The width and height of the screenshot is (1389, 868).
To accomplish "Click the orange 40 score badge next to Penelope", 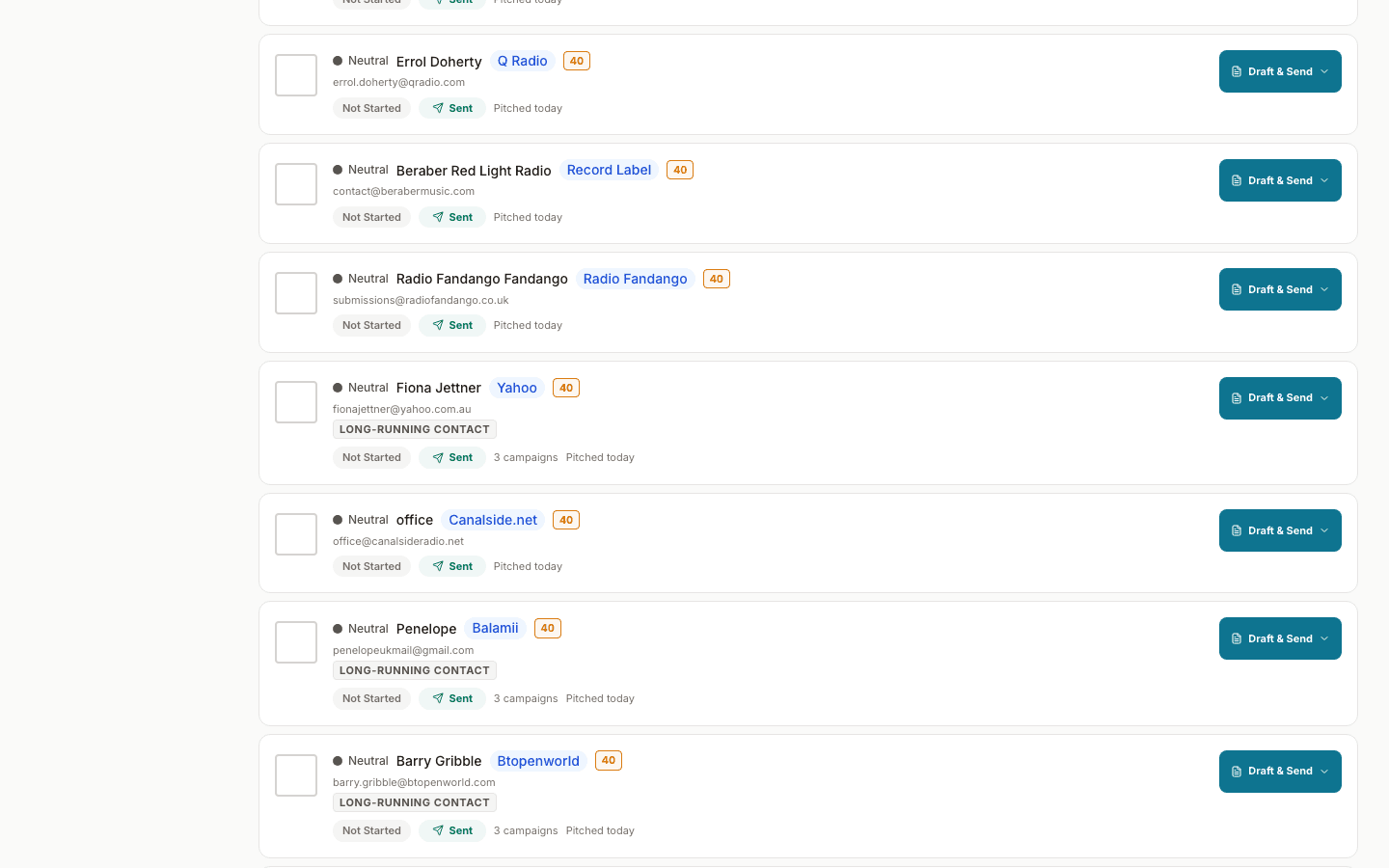I will click(x=547, y=628).
